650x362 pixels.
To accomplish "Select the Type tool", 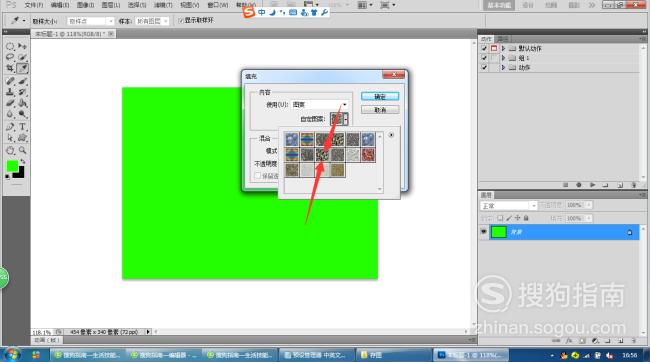I will pyautogui.click(x=22, y=127).
